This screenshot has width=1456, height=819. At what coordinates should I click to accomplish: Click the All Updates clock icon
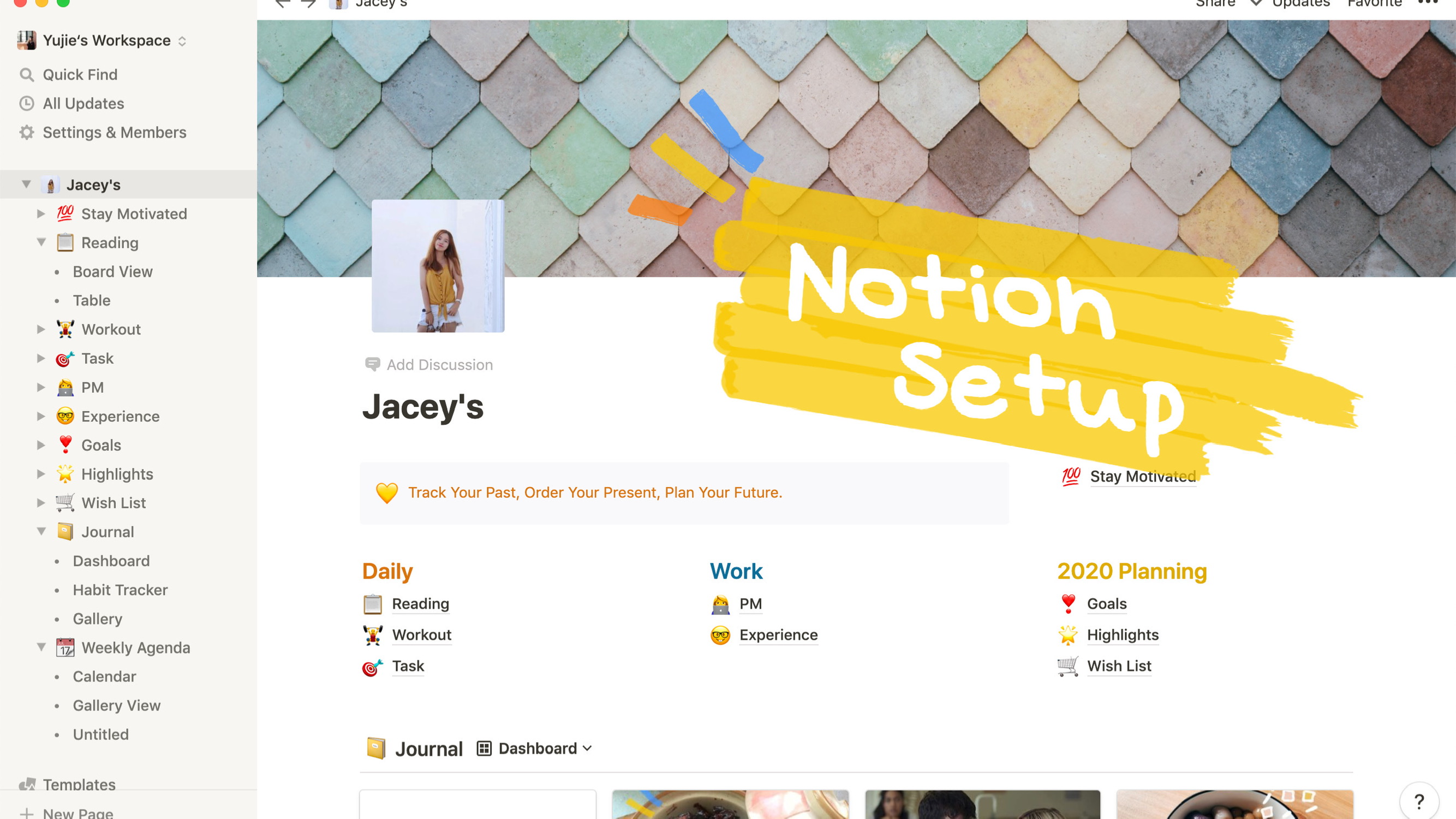coord(27,104)
